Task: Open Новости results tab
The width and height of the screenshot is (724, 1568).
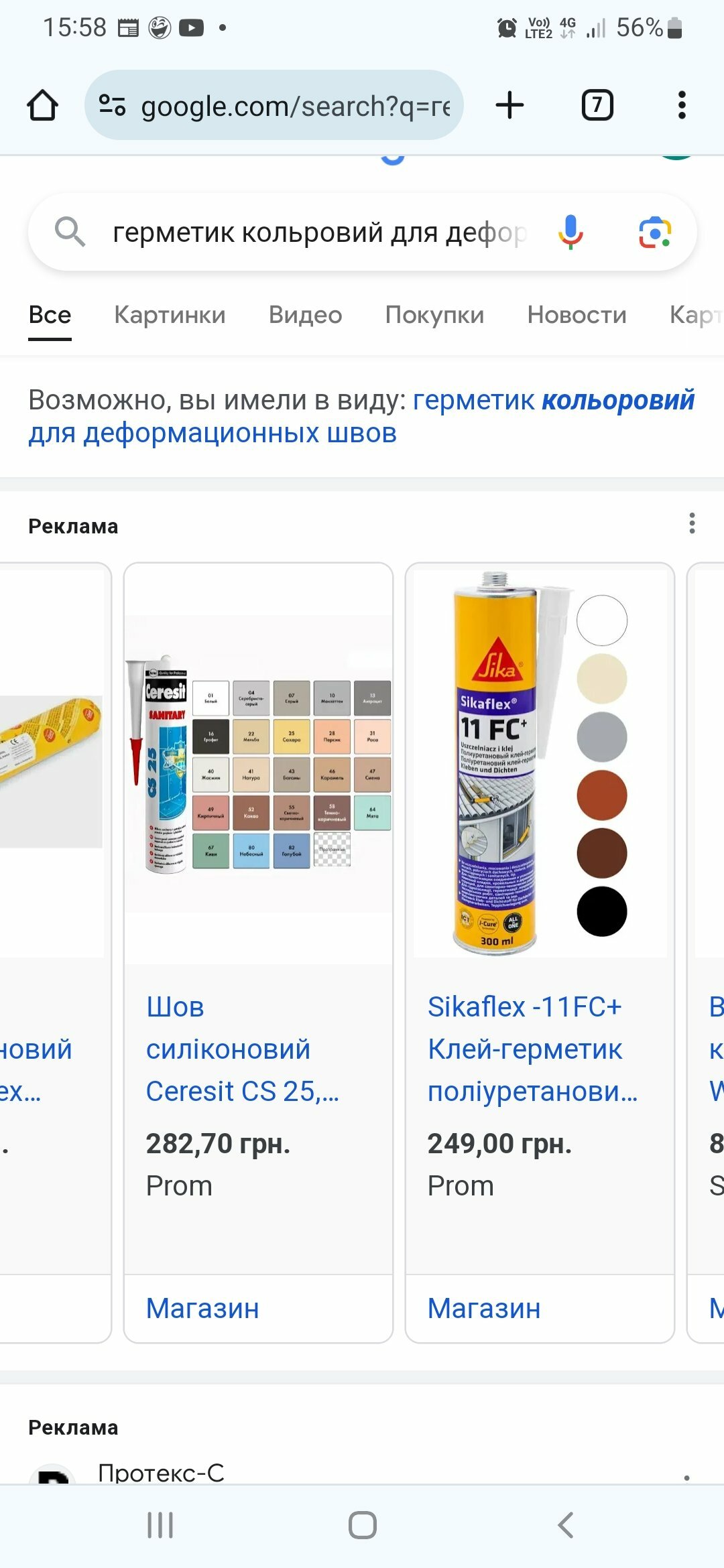Action: 577,315
